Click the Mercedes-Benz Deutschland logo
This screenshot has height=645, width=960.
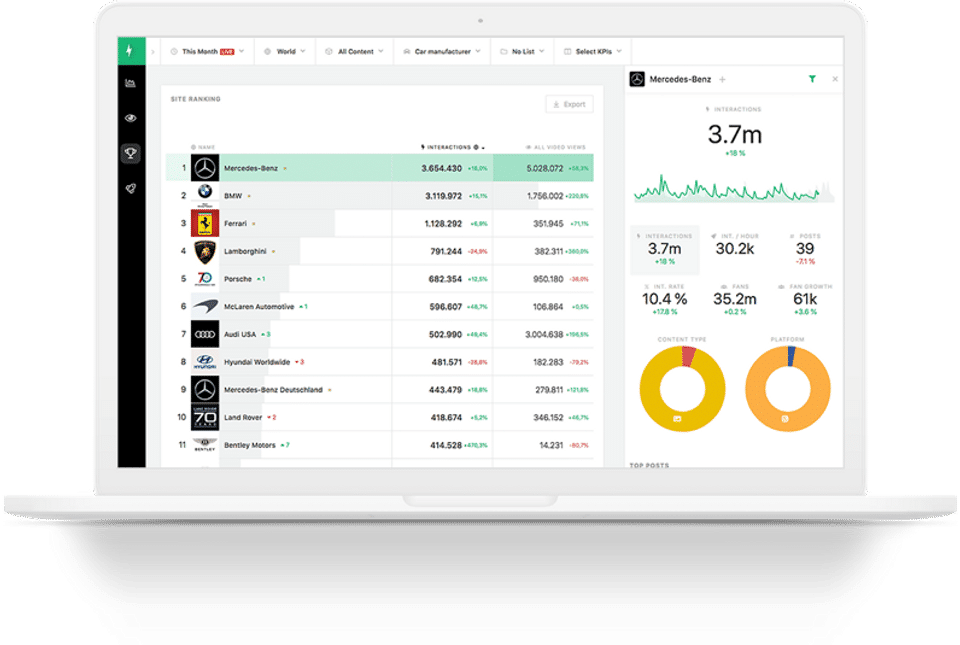(x=204, y=389)
